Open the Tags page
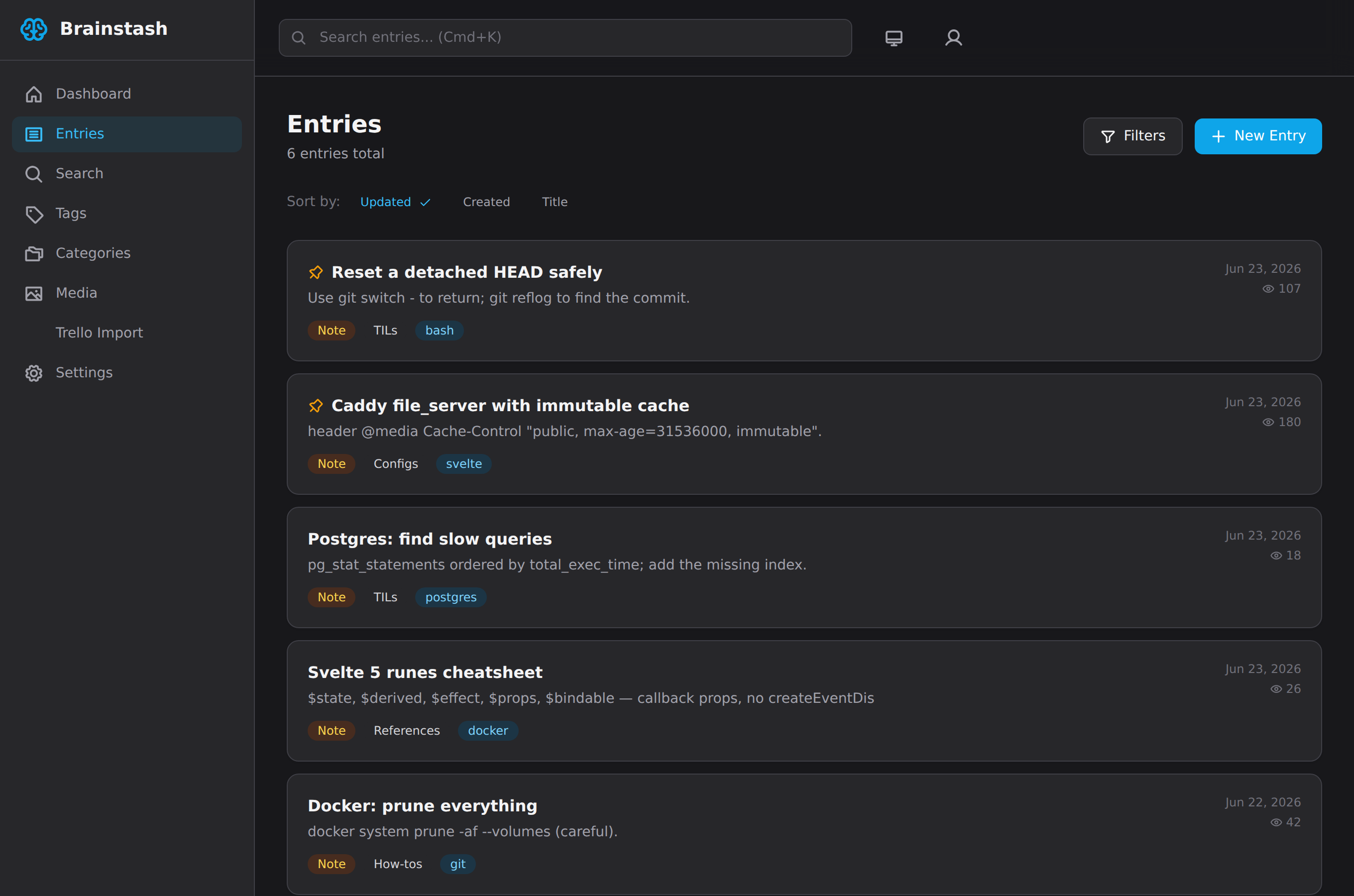The height and width of the screenshot is (896, 1354). click(x=127, y=214)
